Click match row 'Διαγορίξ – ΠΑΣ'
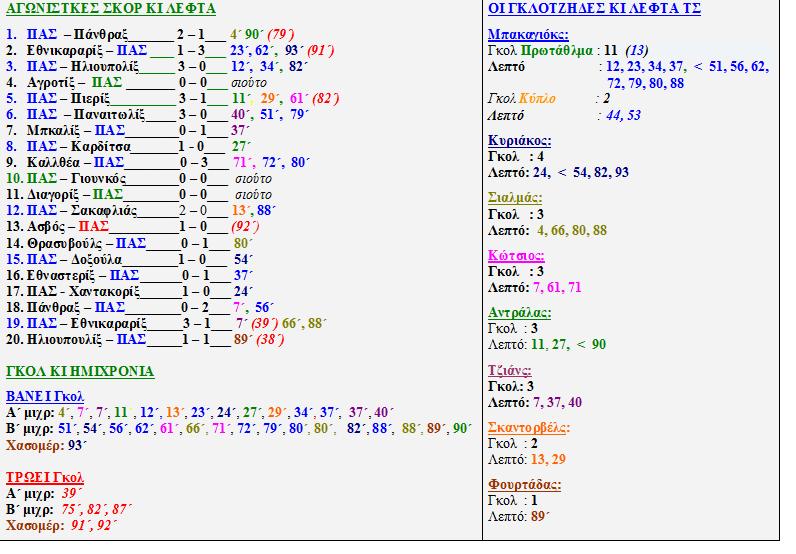 pos(139,194)
